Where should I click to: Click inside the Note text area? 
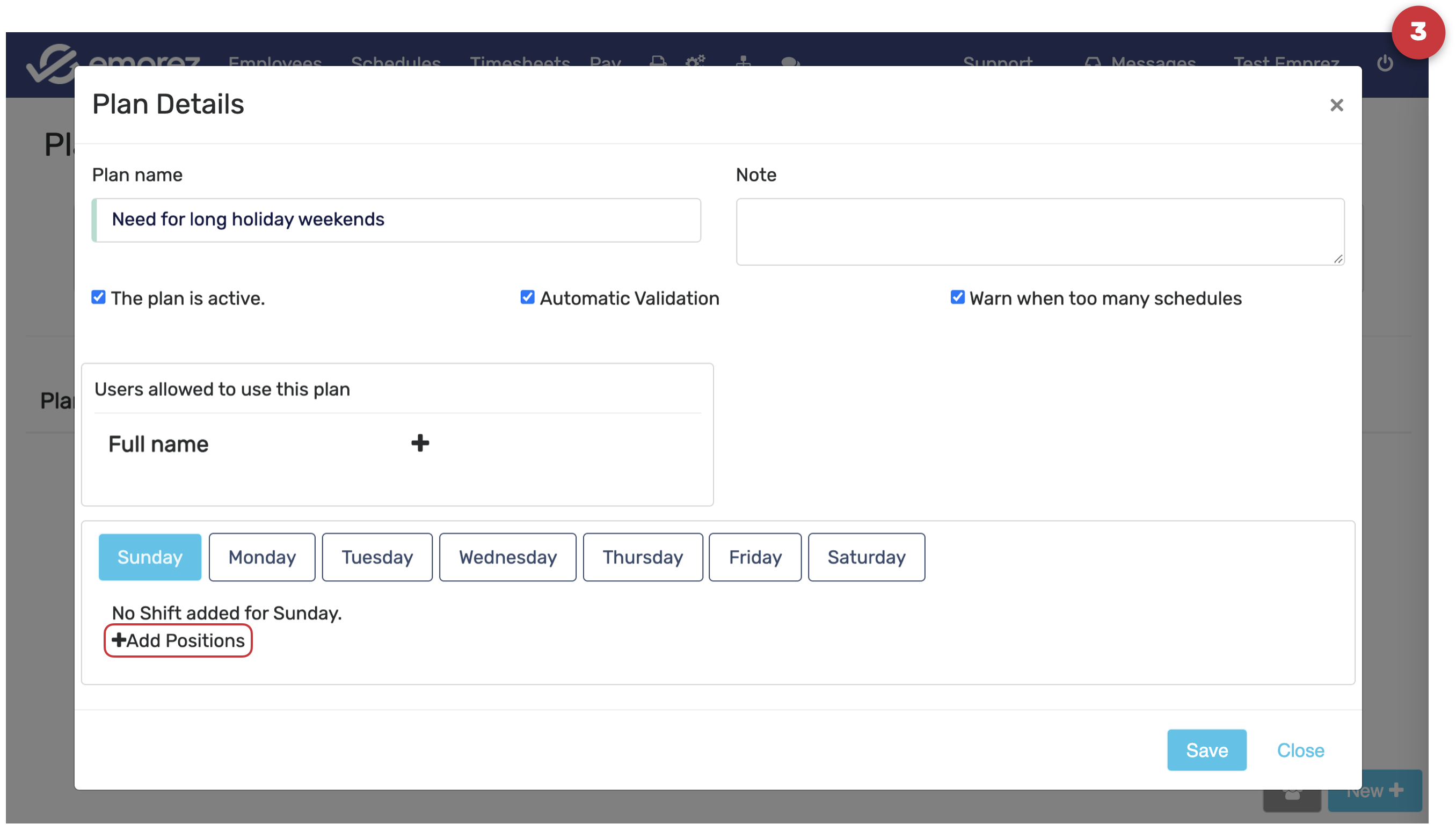(1039, 231)
